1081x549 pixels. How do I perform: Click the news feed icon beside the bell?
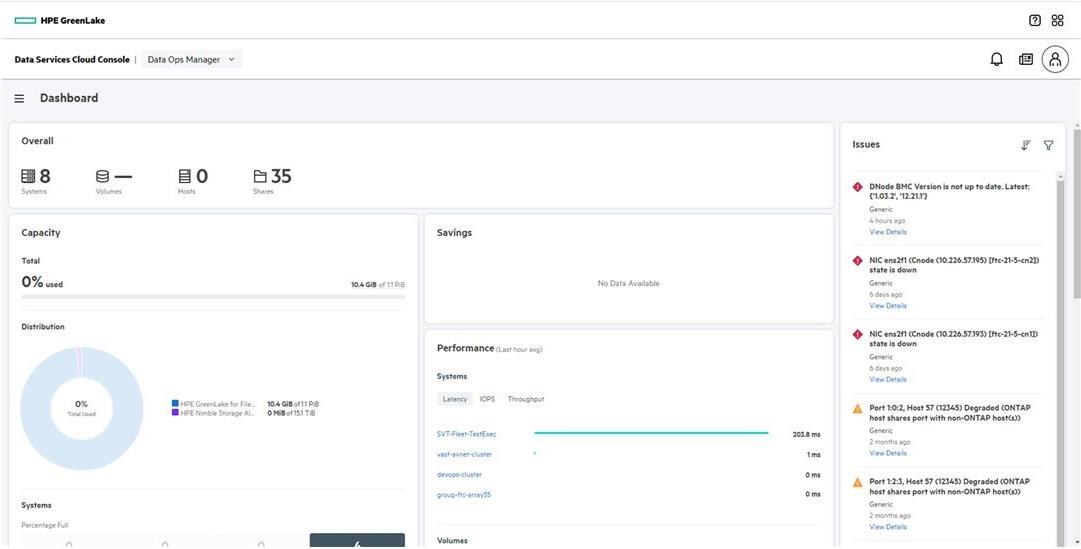point(1025,60)
